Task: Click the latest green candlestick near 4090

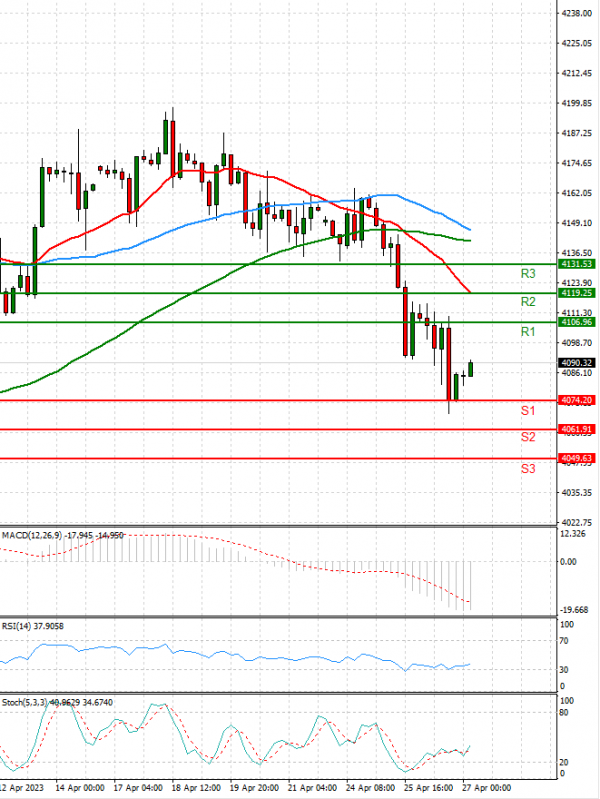Action: 471,369
